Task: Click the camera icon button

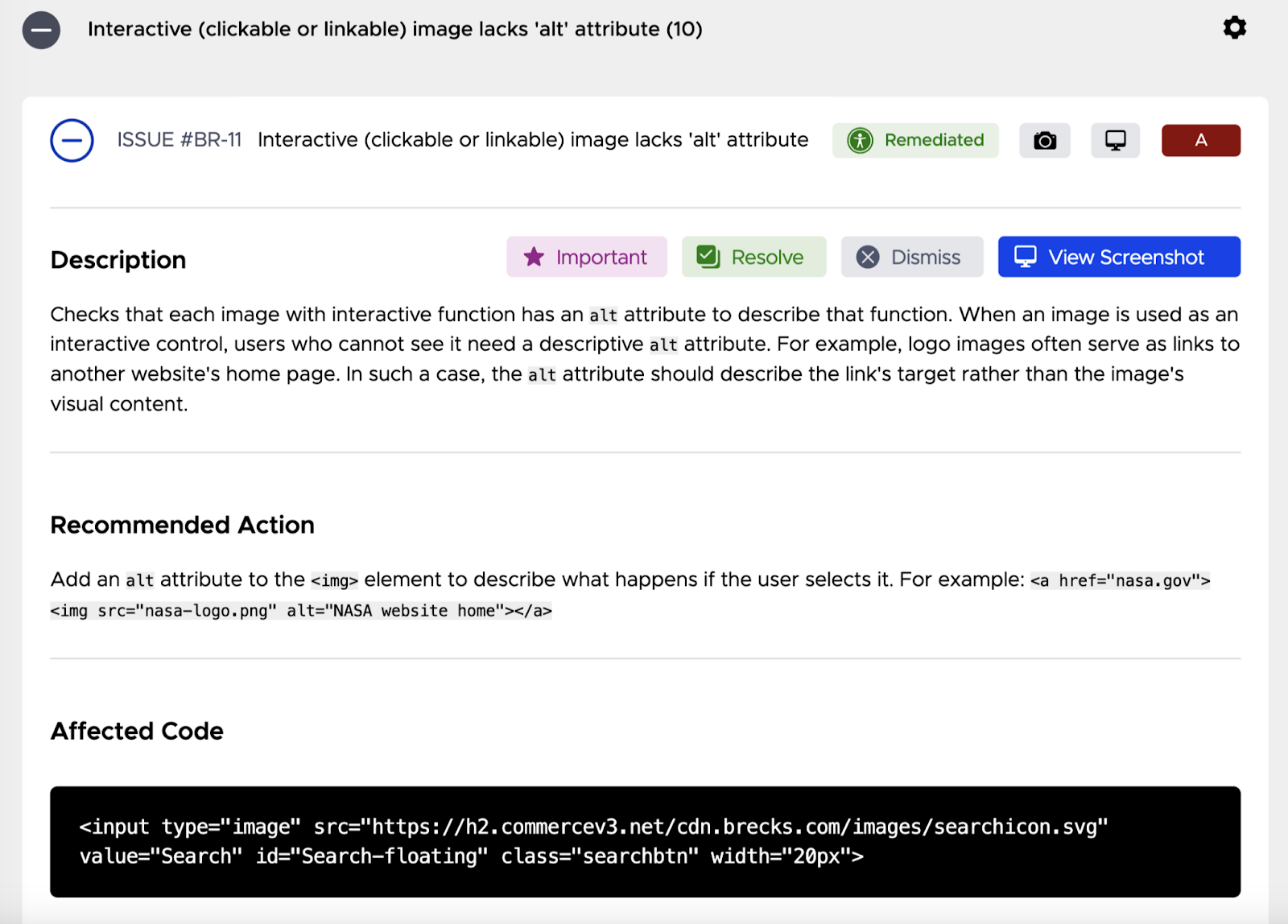Action: 1044,141
